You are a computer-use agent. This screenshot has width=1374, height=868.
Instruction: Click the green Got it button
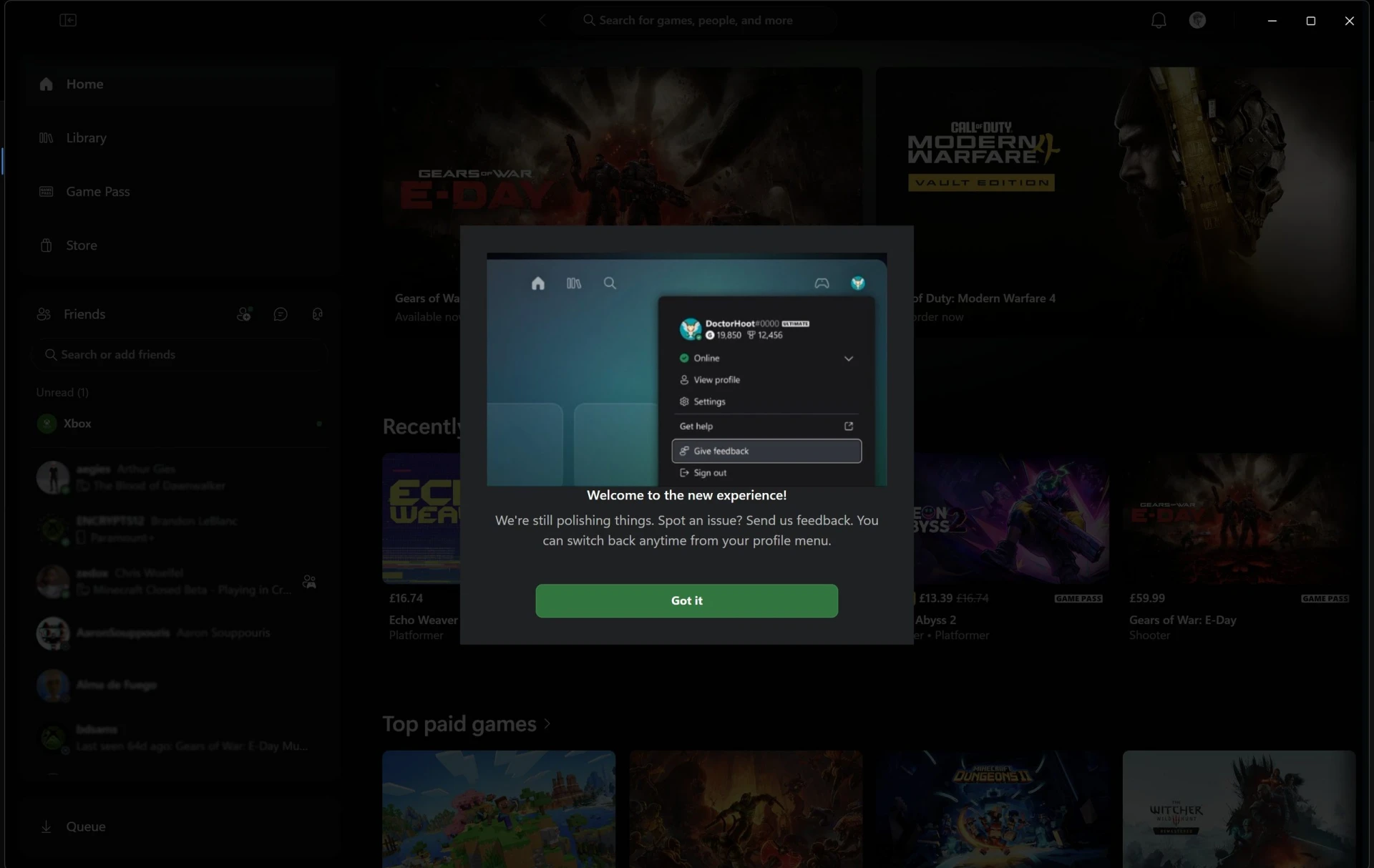[686, 600]
